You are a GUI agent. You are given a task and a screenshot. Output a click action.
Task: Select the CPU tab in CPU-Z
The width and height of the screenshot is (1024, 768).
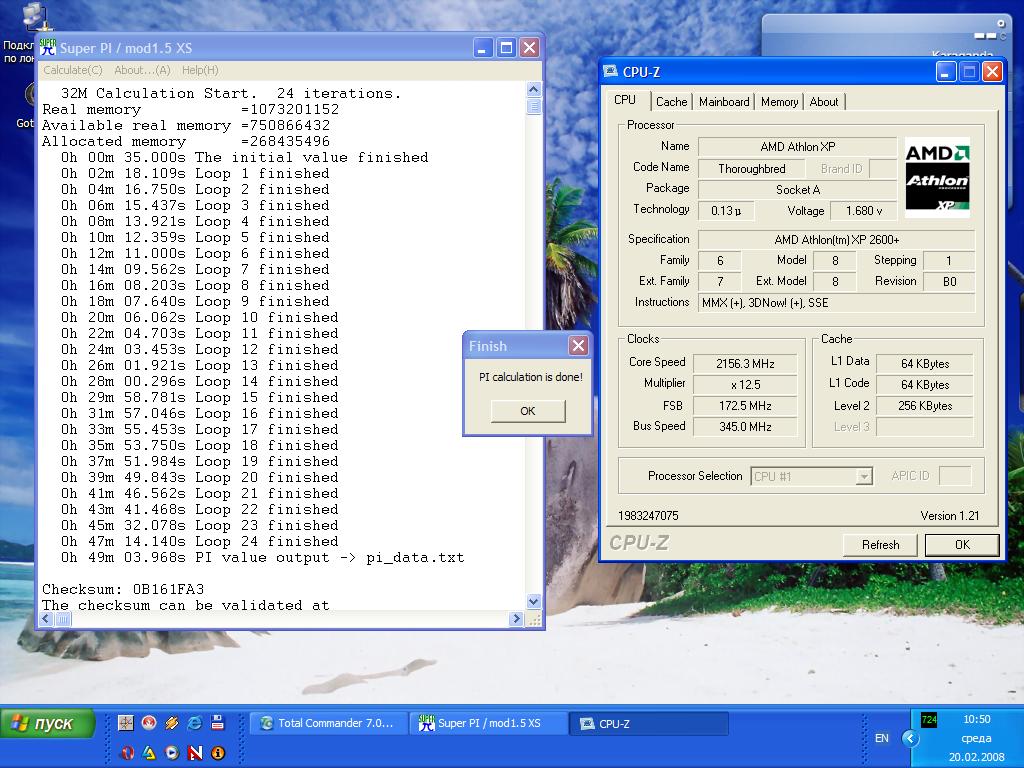[x=625, y=100]
